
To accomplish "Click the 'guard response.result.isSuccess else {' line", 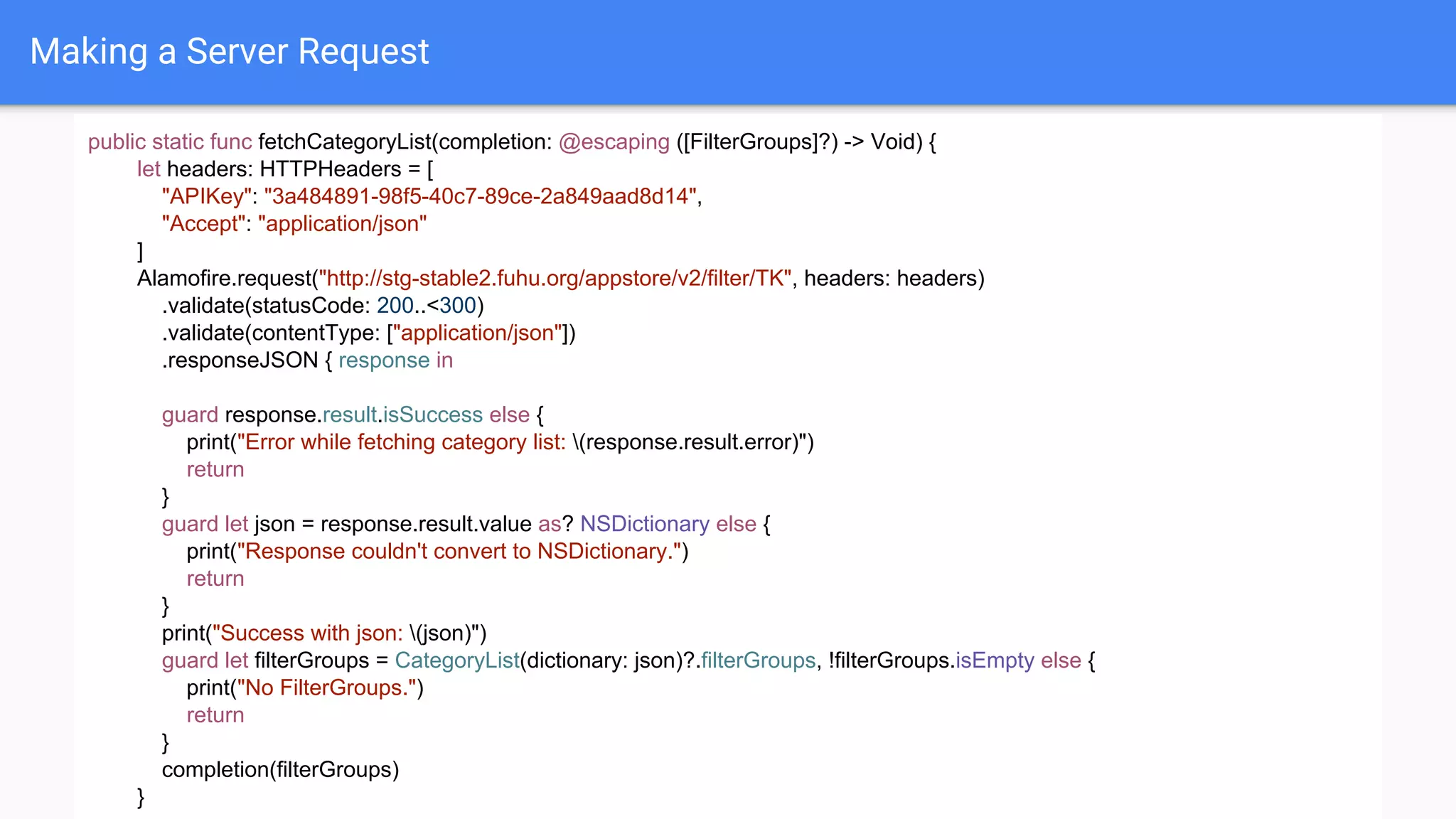I will pyautogui.click(x=353, y=415).
